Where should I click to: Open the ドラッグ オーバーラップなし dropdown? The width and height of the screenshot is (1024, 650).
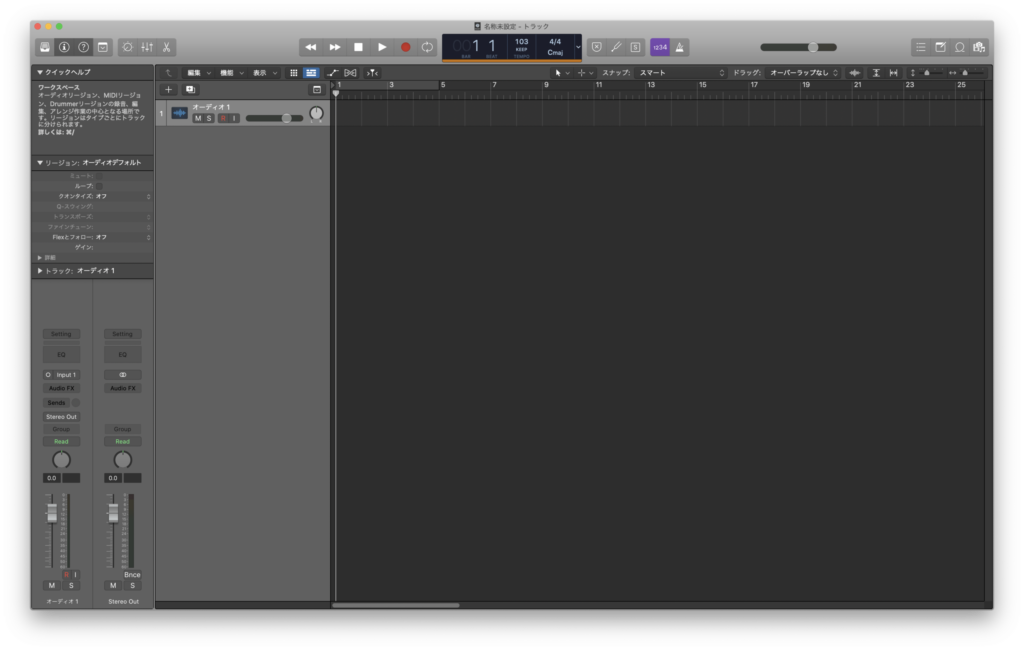803,73
